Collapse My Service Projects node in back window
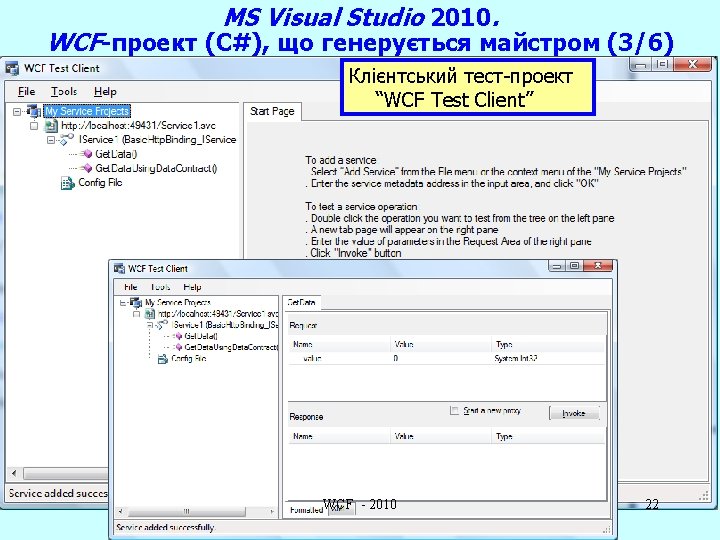720x540 pixels. point(17,112)
